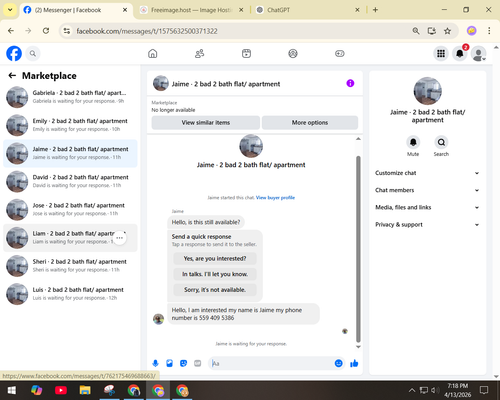The width and height of the screenshot is (500, 400).
Task: Open the notifications bell with badge
Action: coord(460,53)
